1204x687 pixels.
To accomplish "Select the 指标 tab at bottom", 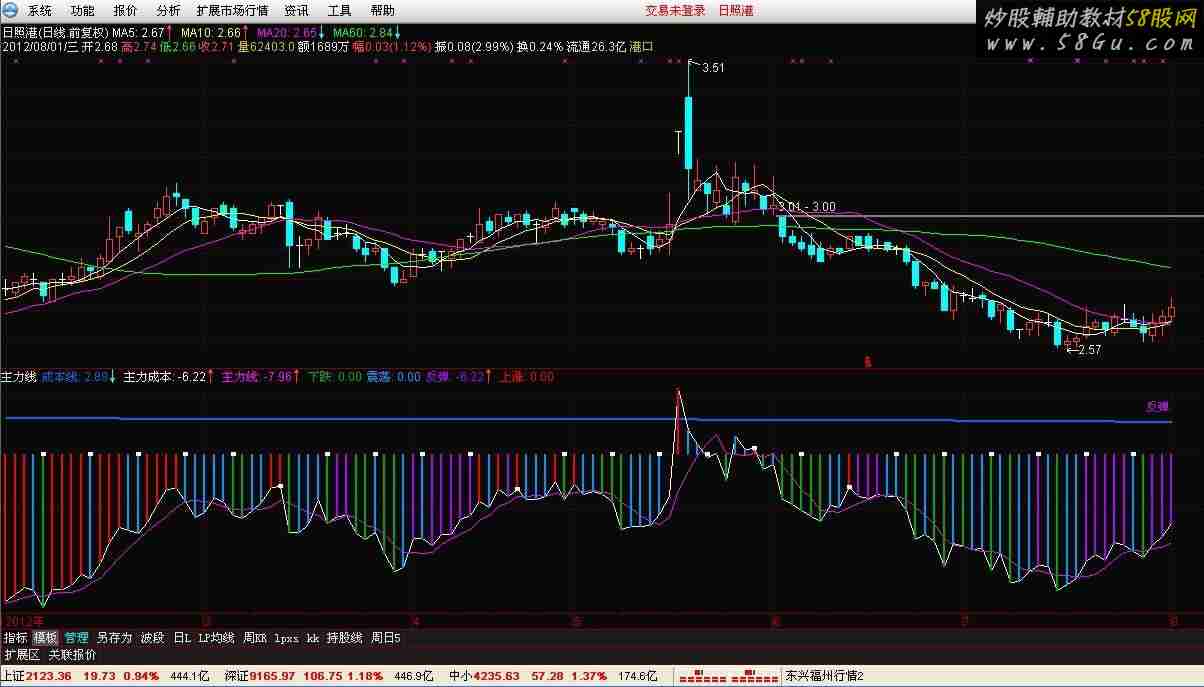I will [15, 637].
